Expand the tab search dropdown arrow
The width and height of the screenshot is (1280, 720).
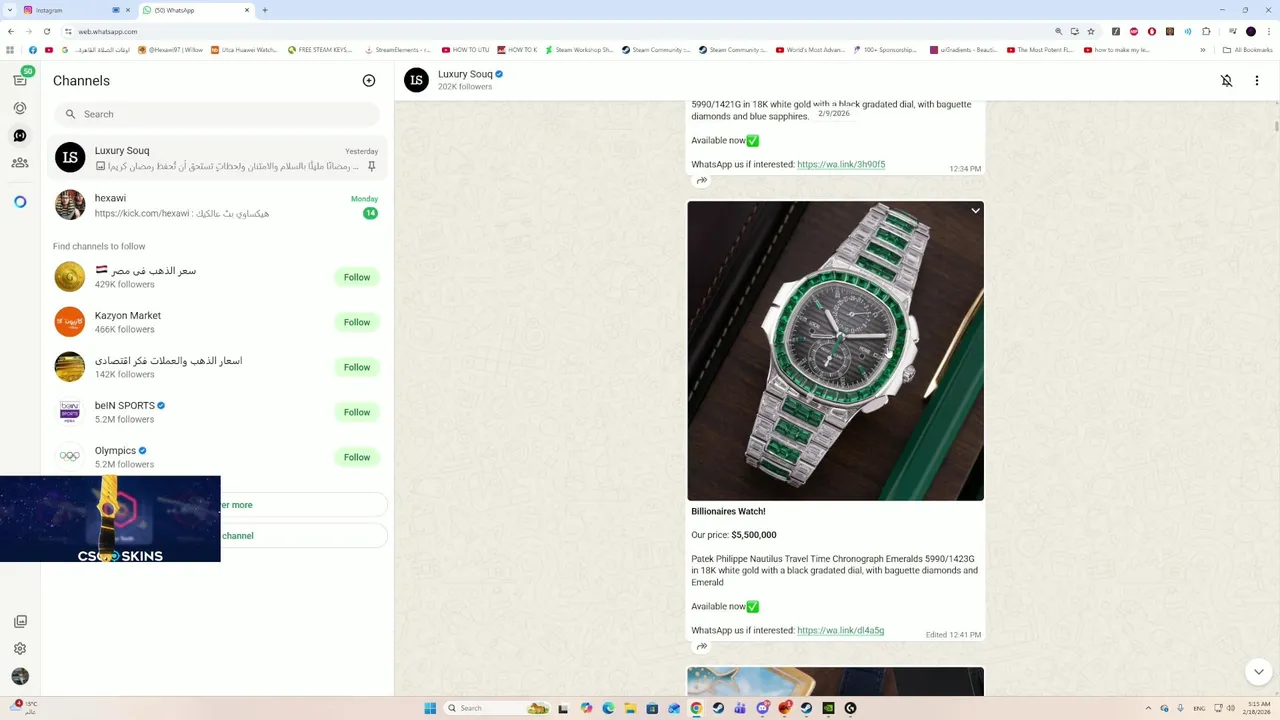tap(9, 10)
